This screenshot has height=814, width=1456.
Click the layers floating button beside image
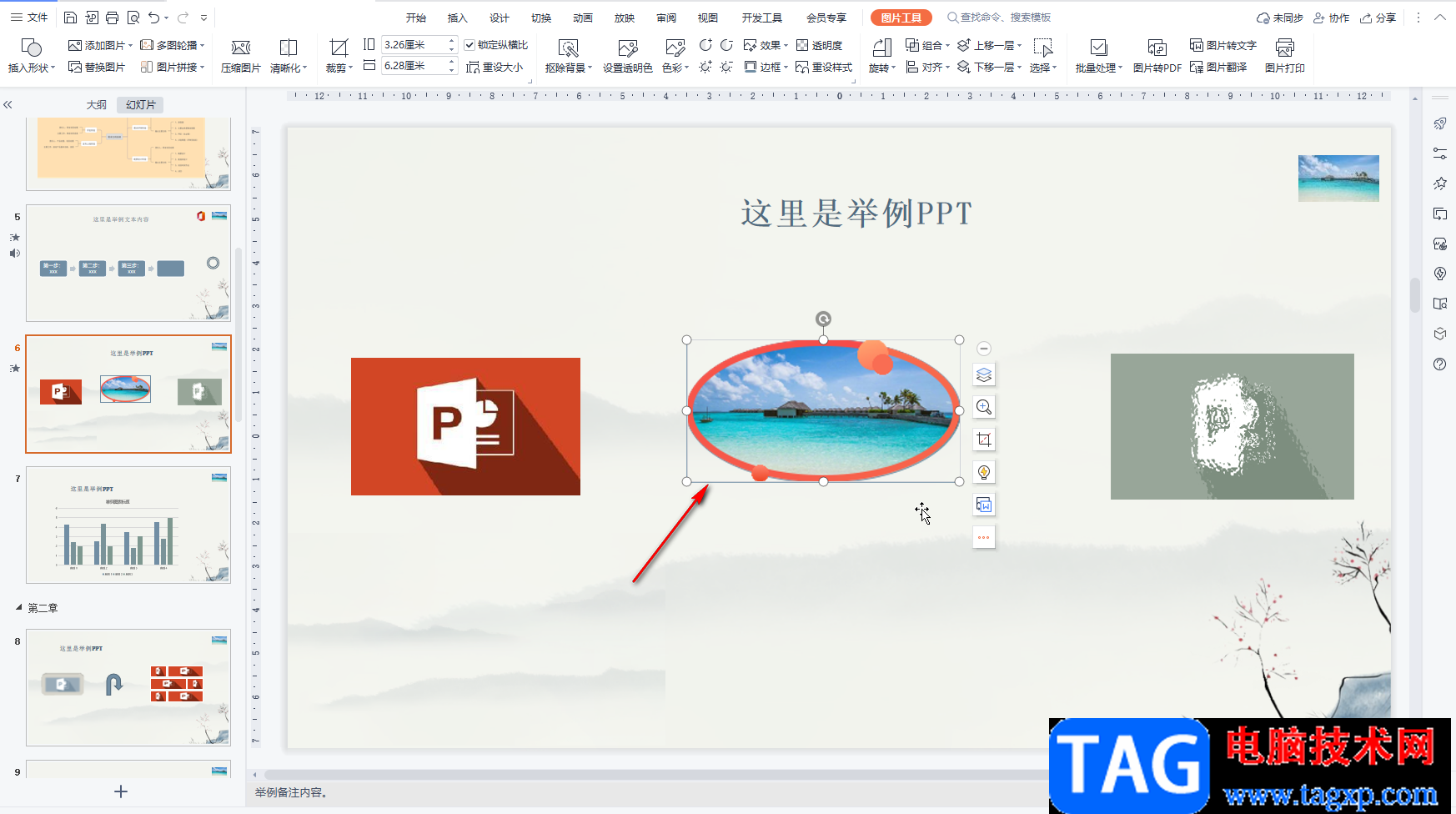tap(984, 374)
